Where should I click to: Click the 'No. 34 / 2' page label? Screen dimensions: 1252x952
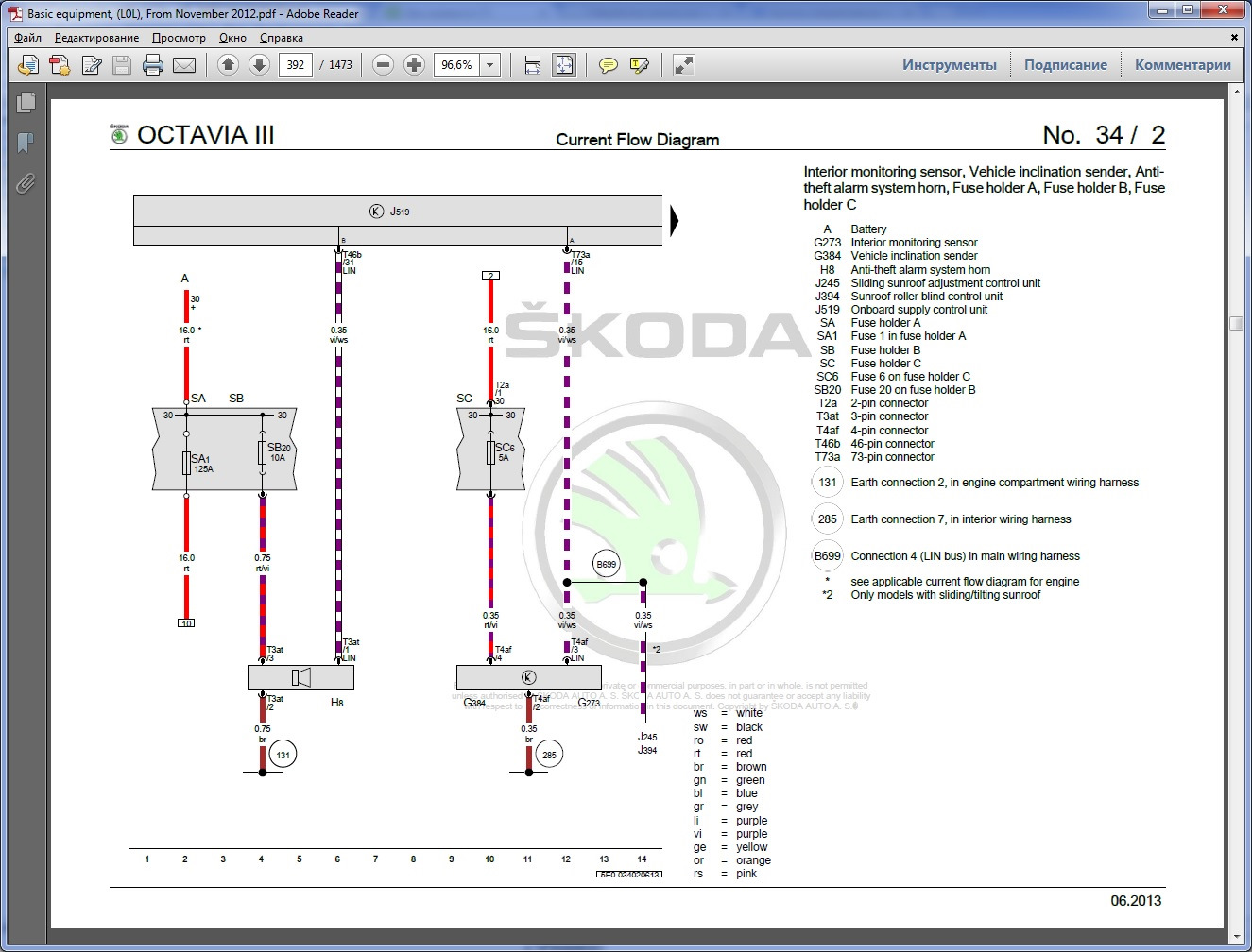tap(1104, 135)
